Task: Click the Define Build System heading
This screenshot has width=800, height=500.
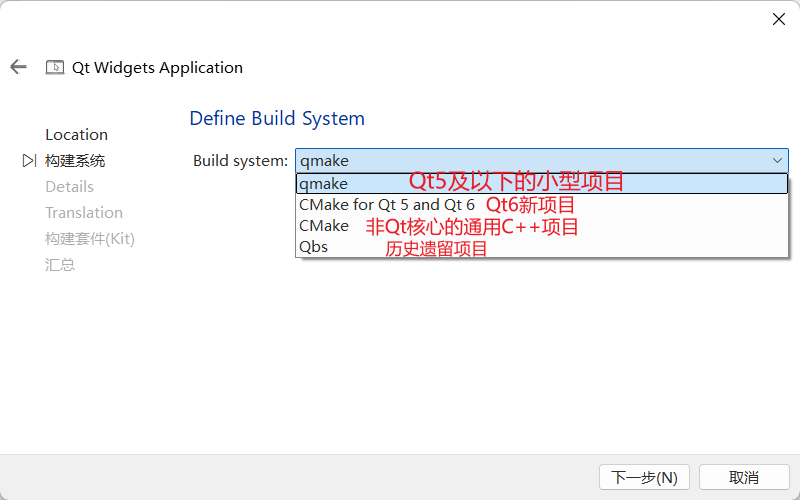Action: [277, 118]
